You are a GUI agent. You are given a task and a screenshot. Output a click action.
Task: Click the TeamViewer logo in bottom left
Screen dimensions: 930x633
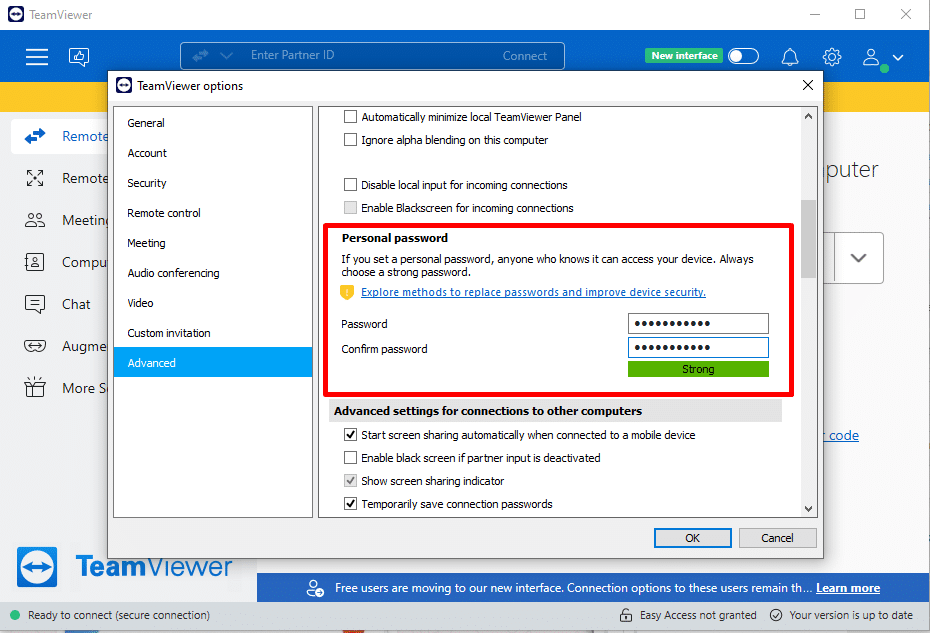coord(37,567)
